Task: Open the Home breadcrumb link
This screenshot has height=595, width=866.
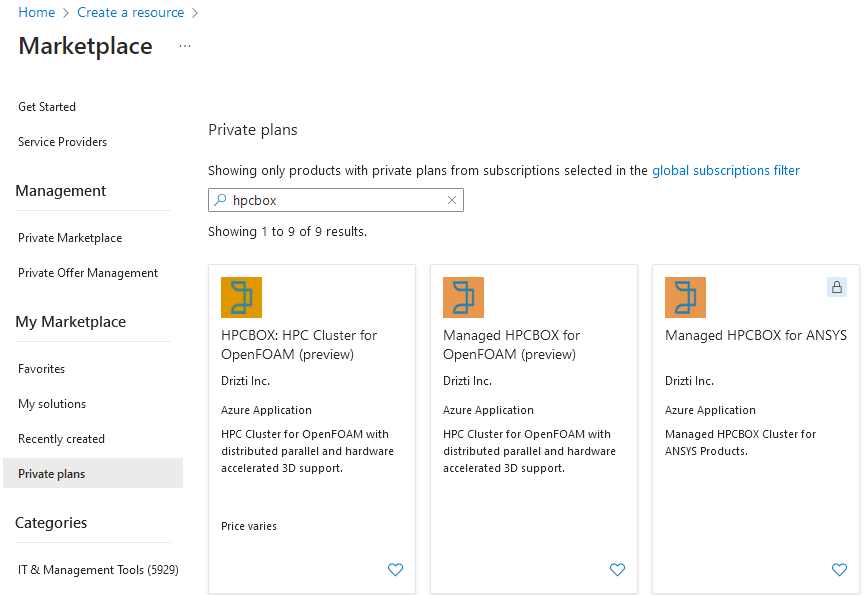Action: (36, 12)
